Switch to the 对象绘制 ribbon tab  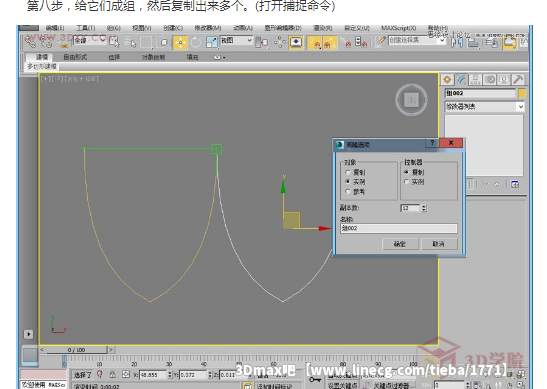(x=153, y=57)
